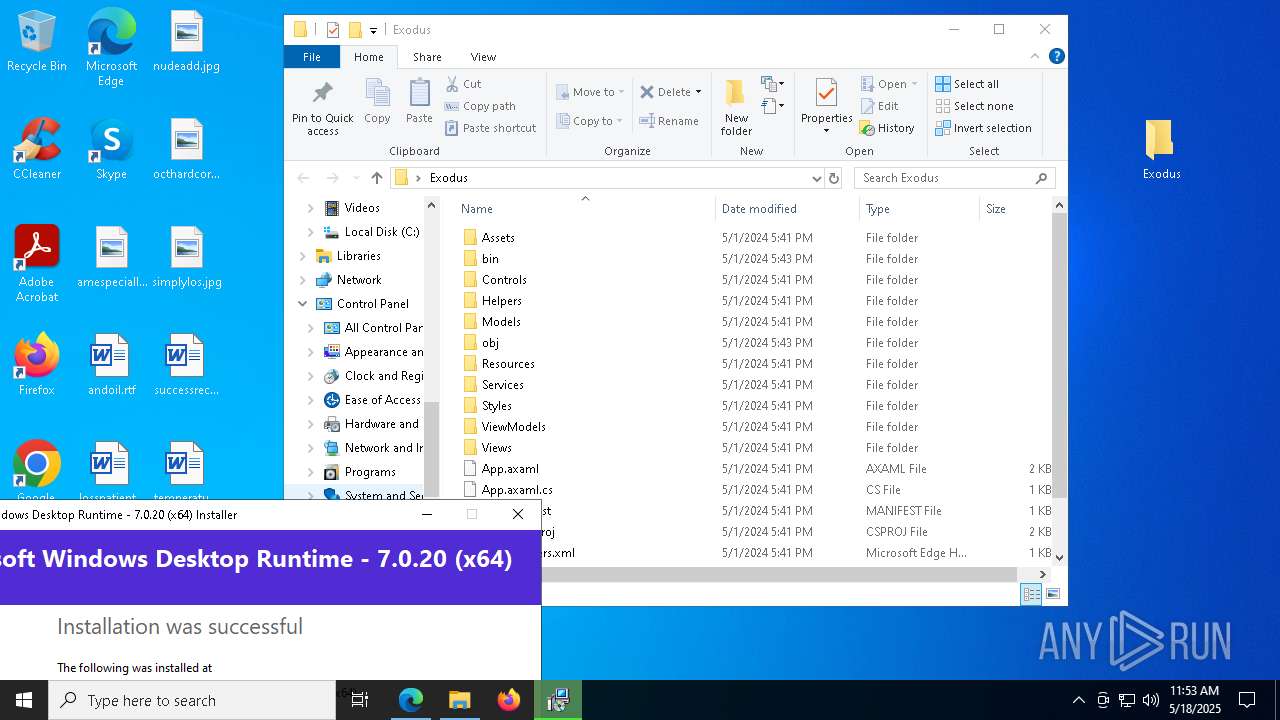Sort by Size column header
Image resolution: width=1280 pixels, height=720 pixels.
1015,209
